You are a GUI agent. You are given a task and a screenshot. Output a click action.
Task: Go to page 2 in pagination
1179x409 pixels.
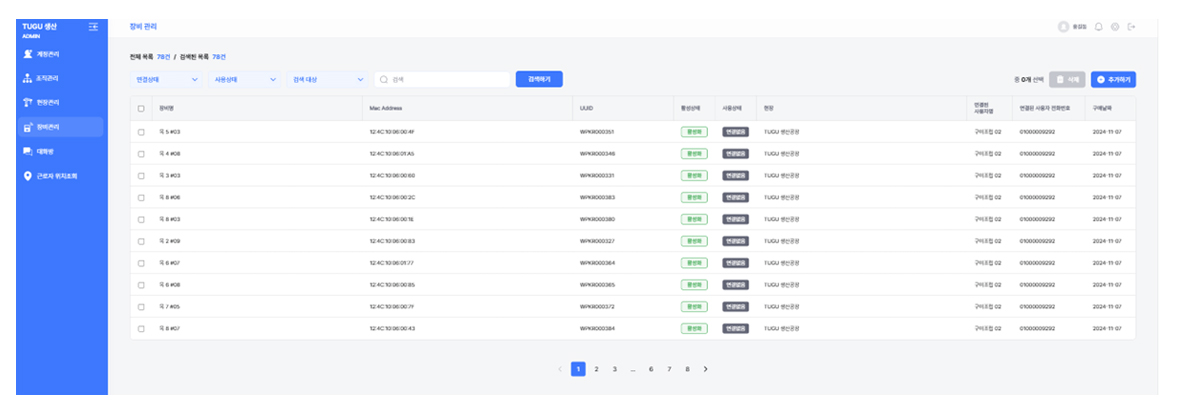[596, 369]
